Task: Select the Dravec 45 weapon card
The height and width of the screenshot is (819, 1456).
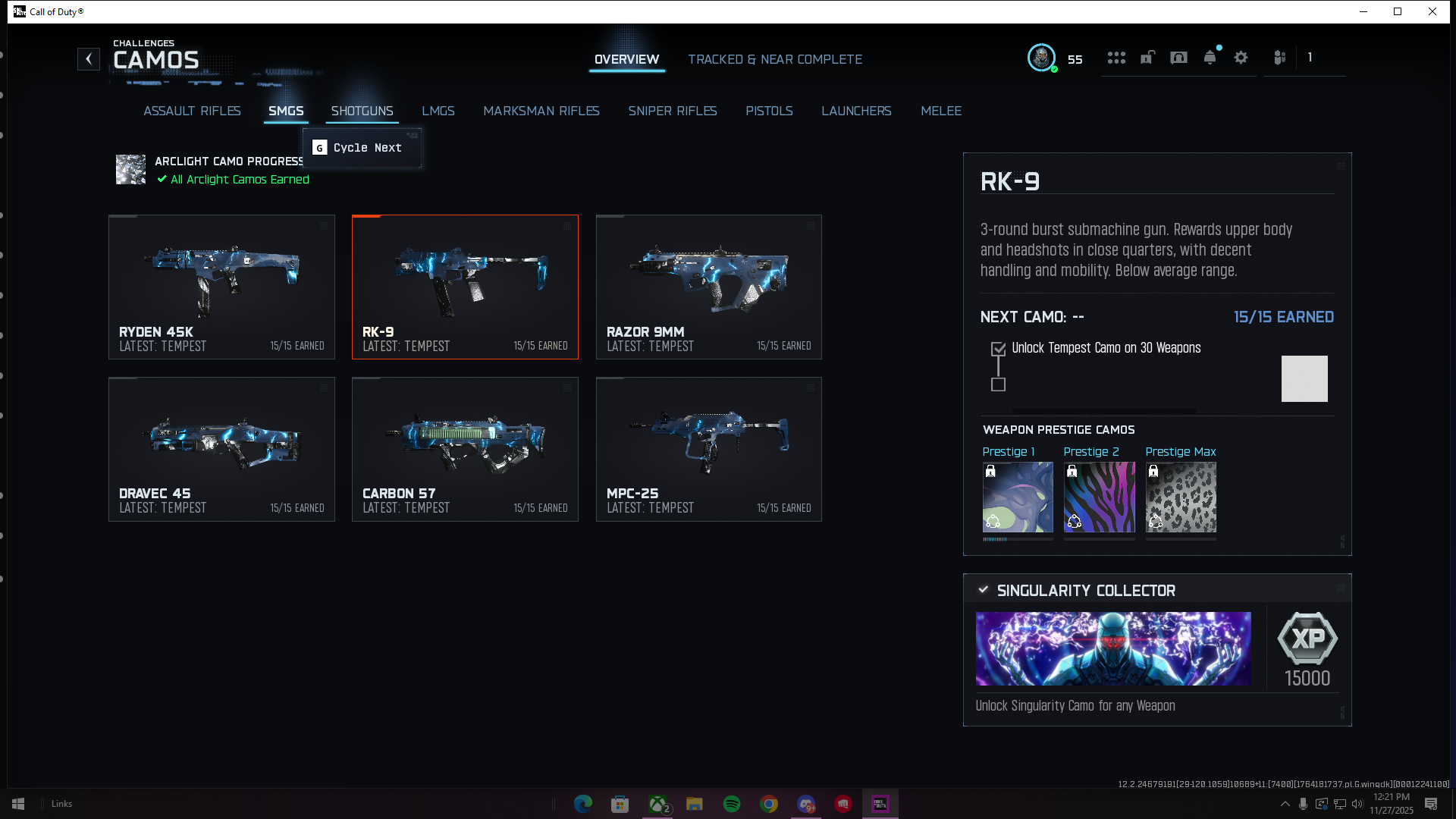Action: (221, 449)
